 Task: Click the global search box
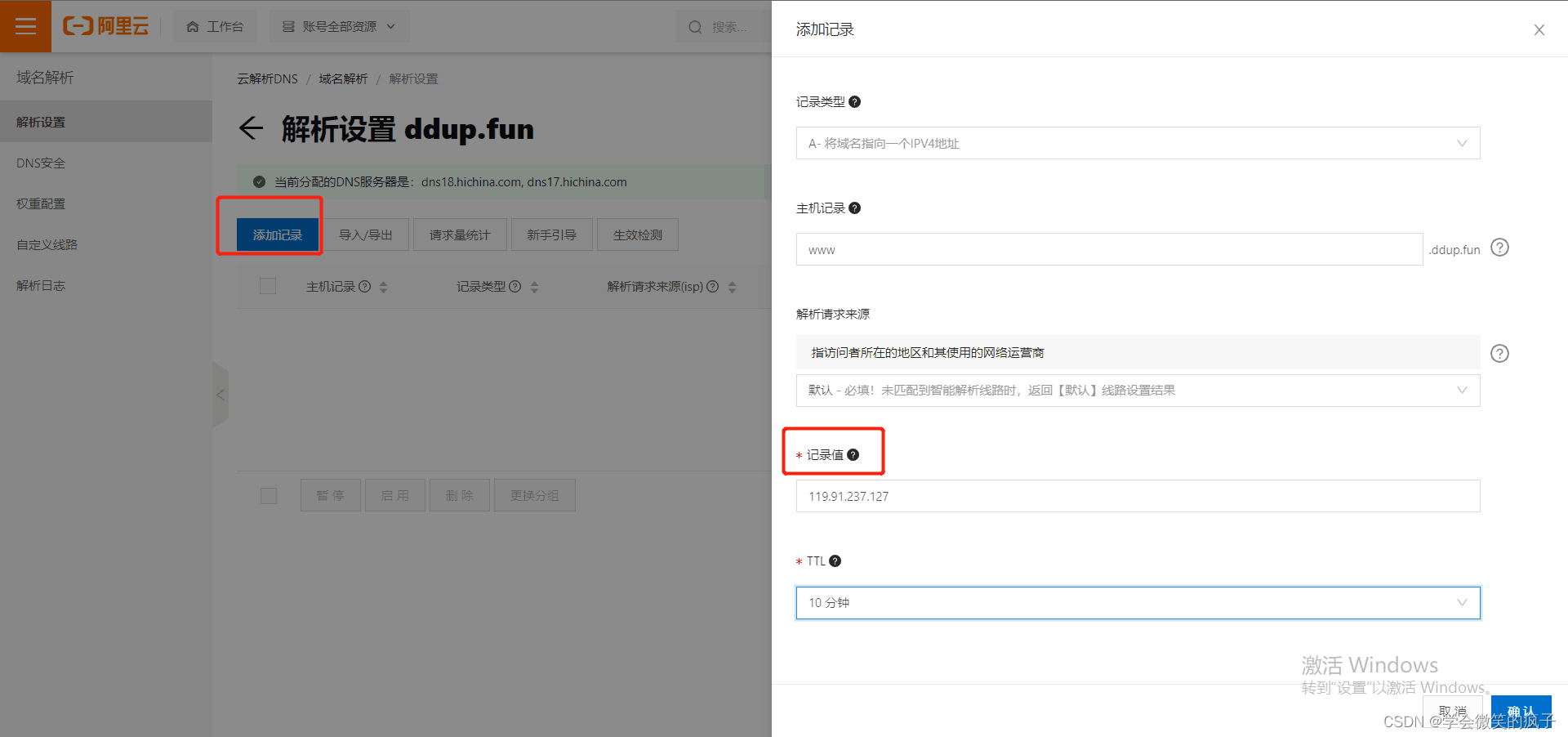pyautogui.click(x=725, y=27)
